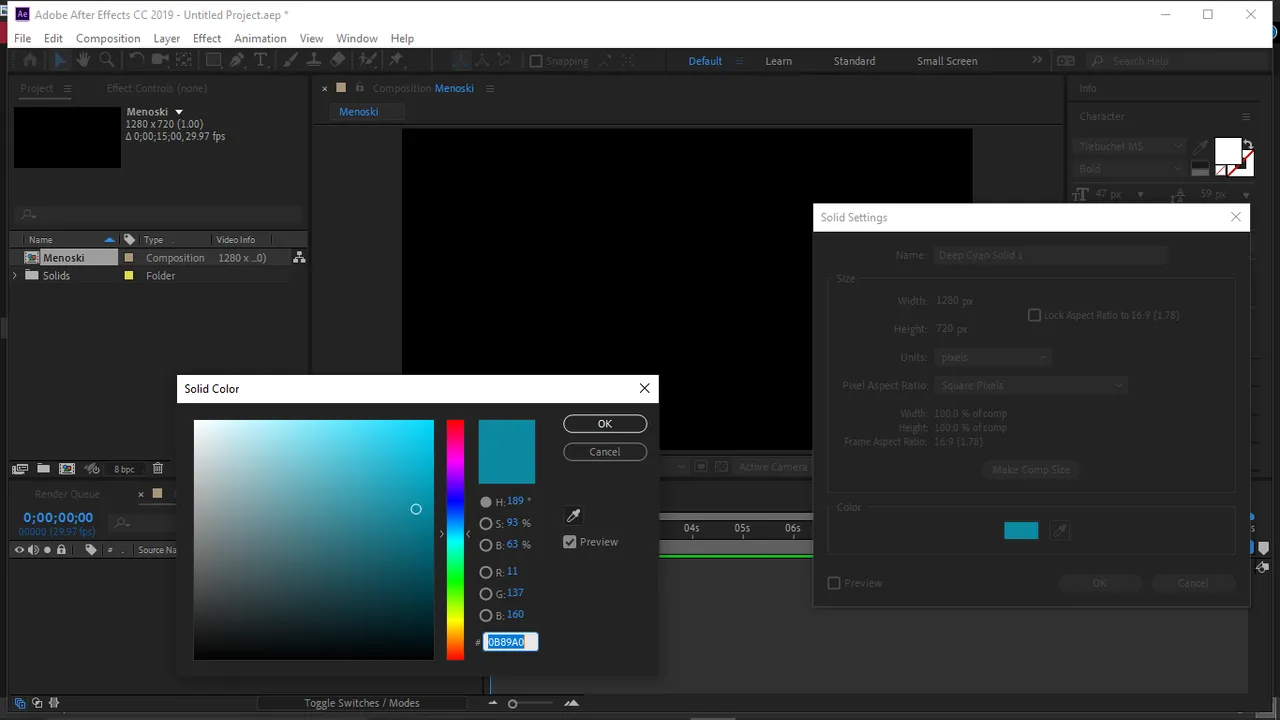Toggle Preview checkbox in Solid Settings window
Screen dimensions: 1280x720
[834, 583]
